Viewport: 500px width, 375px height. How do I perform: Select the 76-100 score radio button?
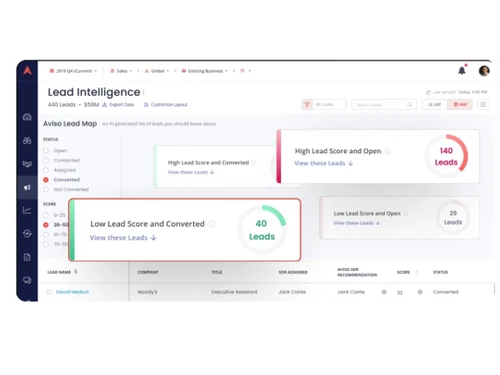click(46, 244)
